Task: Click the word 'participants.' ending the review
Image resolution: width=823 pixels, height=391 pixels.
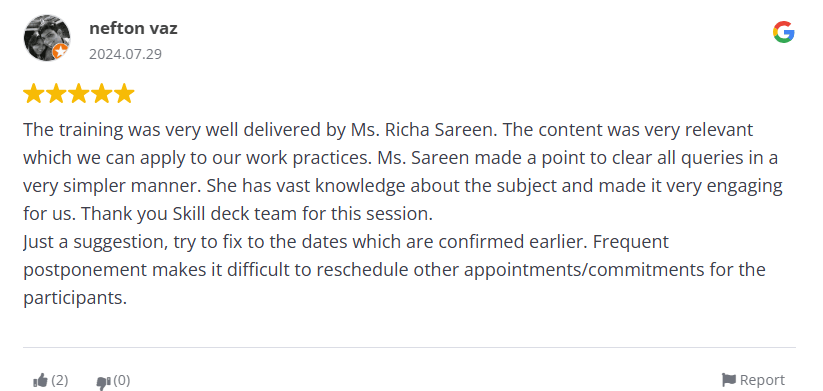Action: pos(75,299)
